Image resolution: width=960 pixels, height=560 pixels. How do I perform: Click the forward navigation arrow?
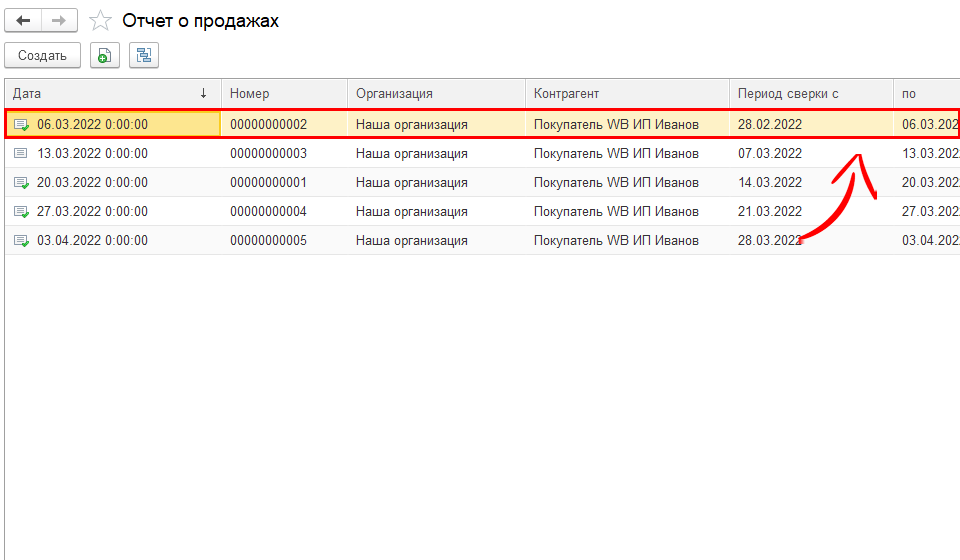coord(60,20)
